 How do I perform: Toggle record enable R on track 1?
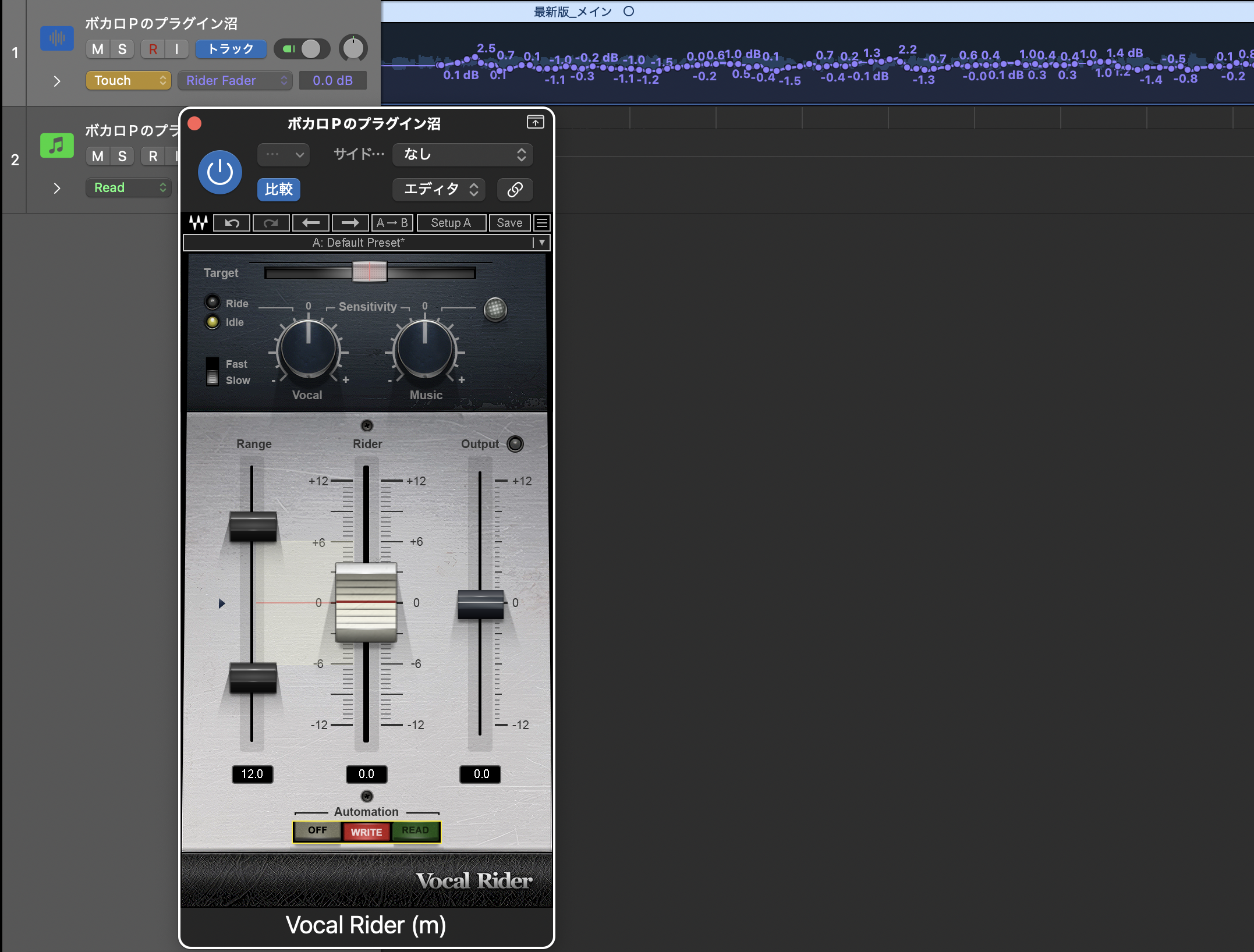click(153, 49)
